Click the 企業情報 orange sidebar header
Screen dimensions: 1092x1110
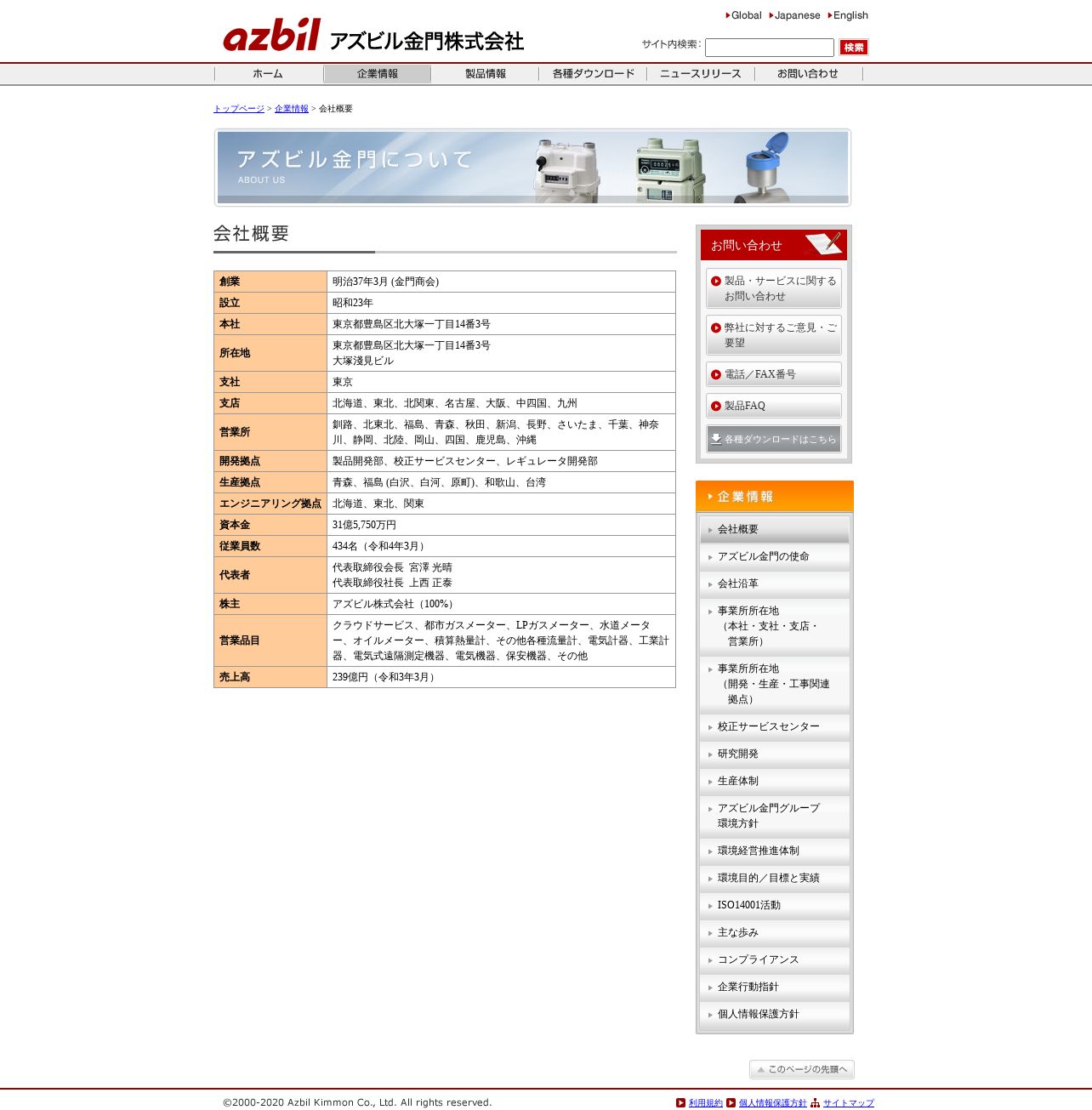775,497
